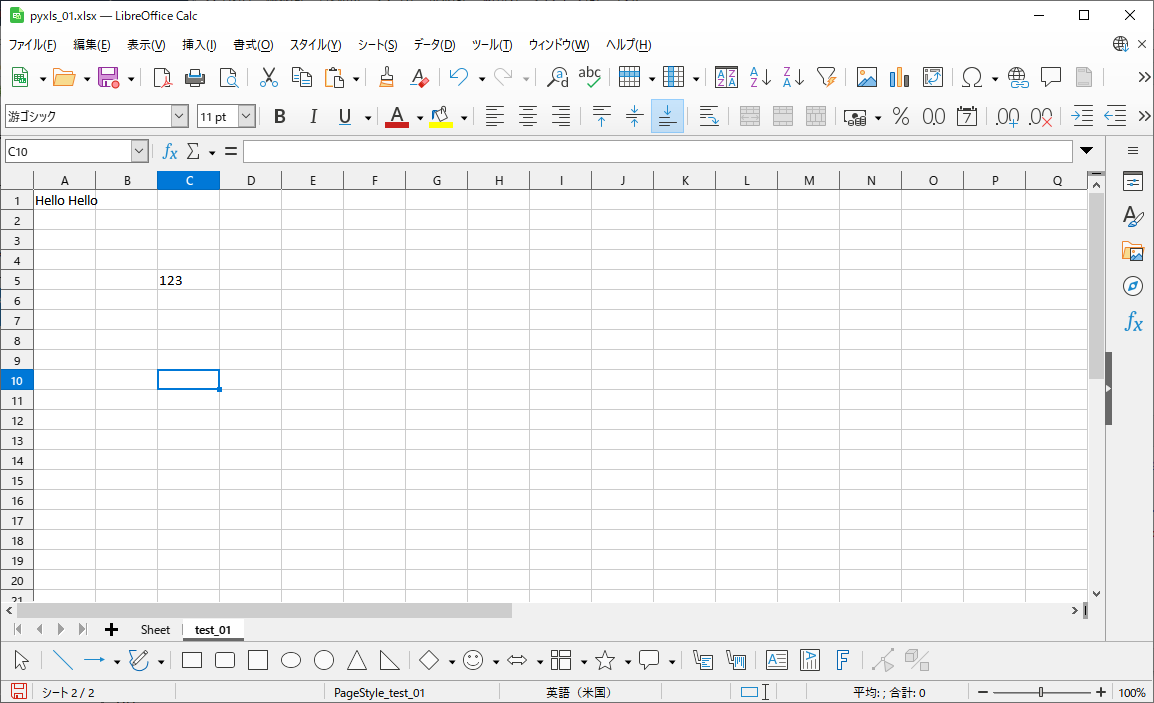Viewport: 1154px width, 703px height.
Task: Click the Sort Ascending icon
Action: coord(760,77)
